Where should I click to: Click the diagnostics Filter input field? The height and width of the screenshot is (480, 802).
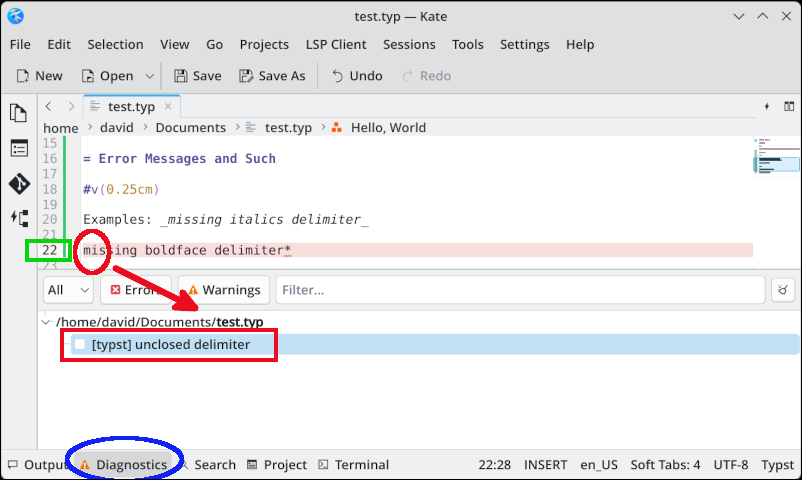(x=520, y=290)
